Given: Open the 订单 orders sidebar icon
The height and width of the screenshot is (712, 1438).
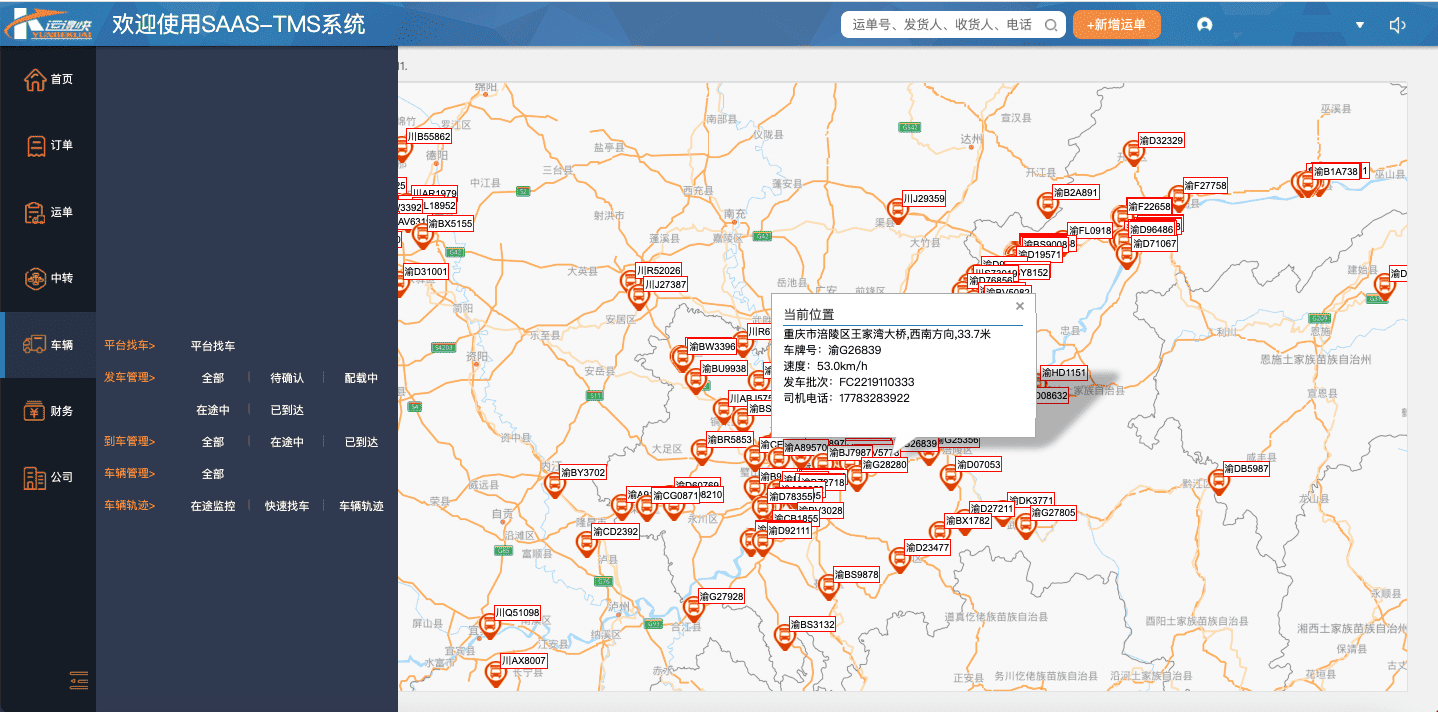Looking at the screenshot, I should 35,146.
